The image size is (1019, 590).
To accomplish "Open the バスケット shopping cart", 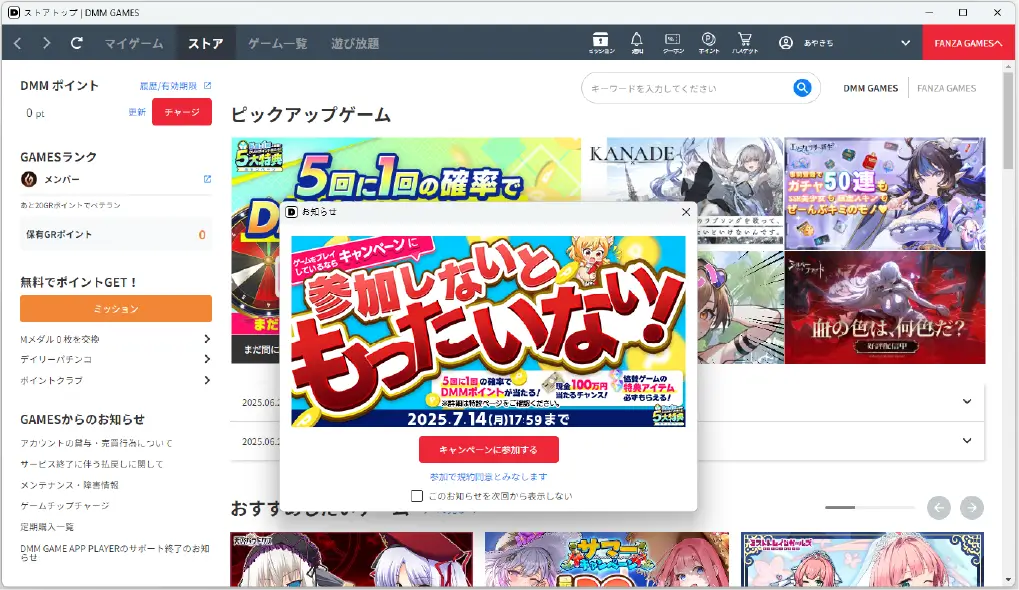I will [745, 42].
